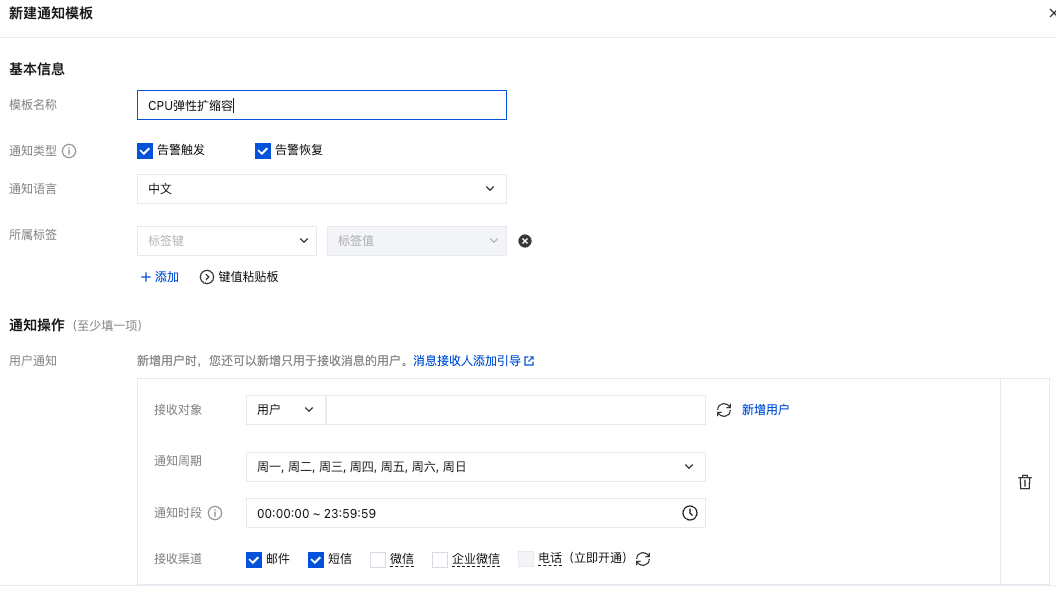Open the 用户 recipient type dropdown

click(285, 410)
